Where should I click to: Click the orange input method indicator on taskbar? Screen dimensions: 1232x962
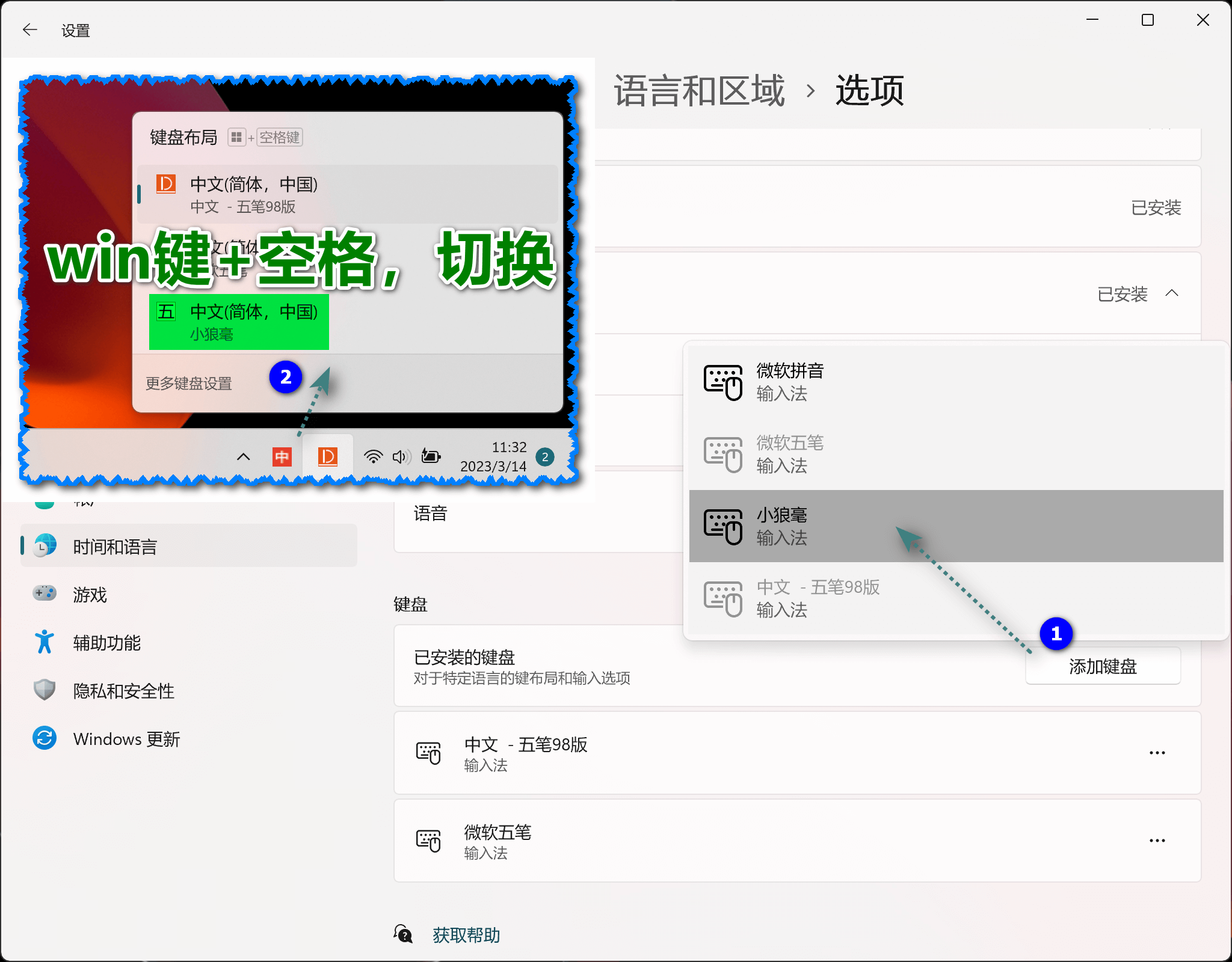tap(327, 457)
